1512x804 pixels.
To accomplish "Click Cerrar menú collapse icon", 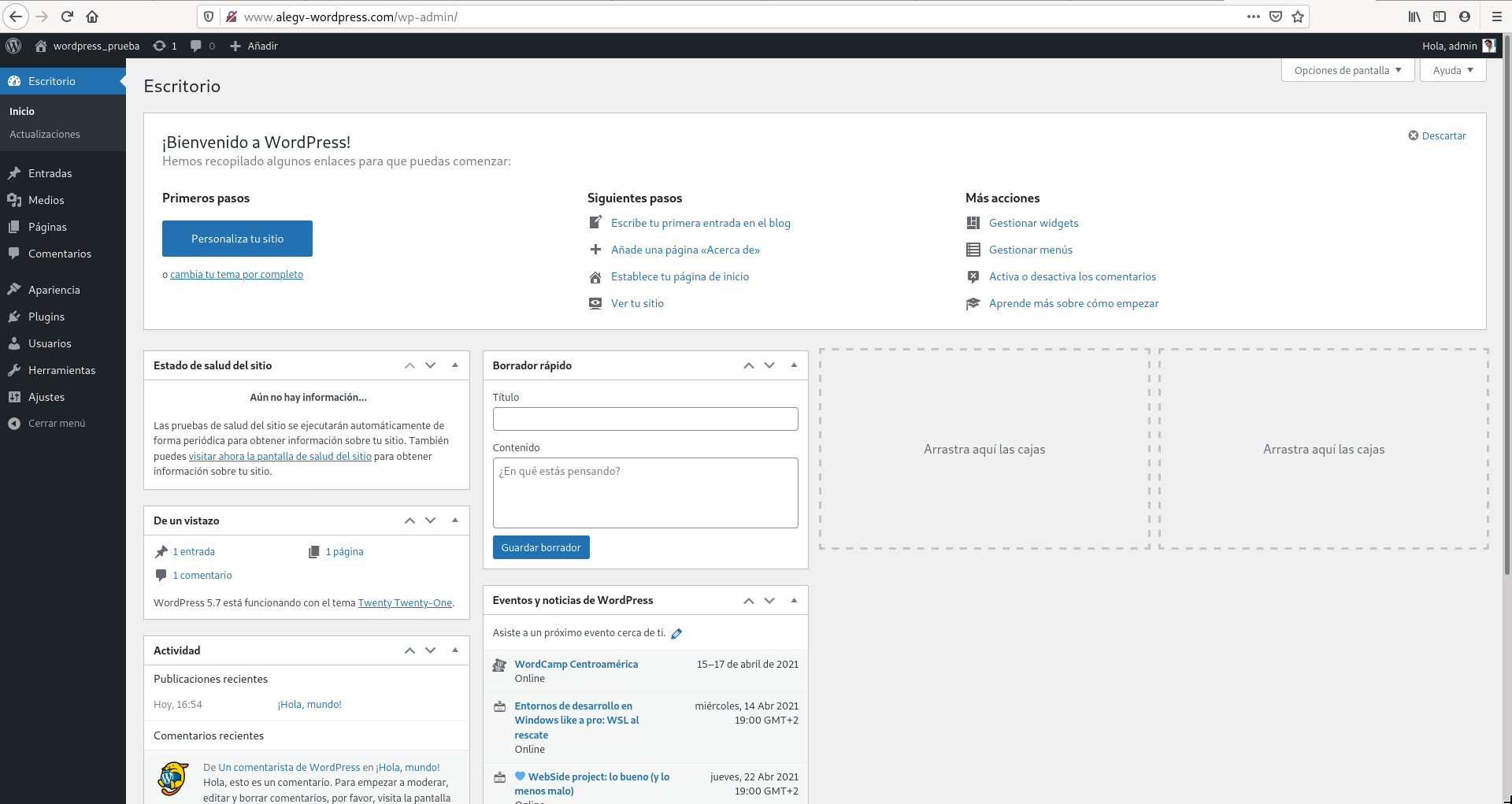I will (13, 424).
